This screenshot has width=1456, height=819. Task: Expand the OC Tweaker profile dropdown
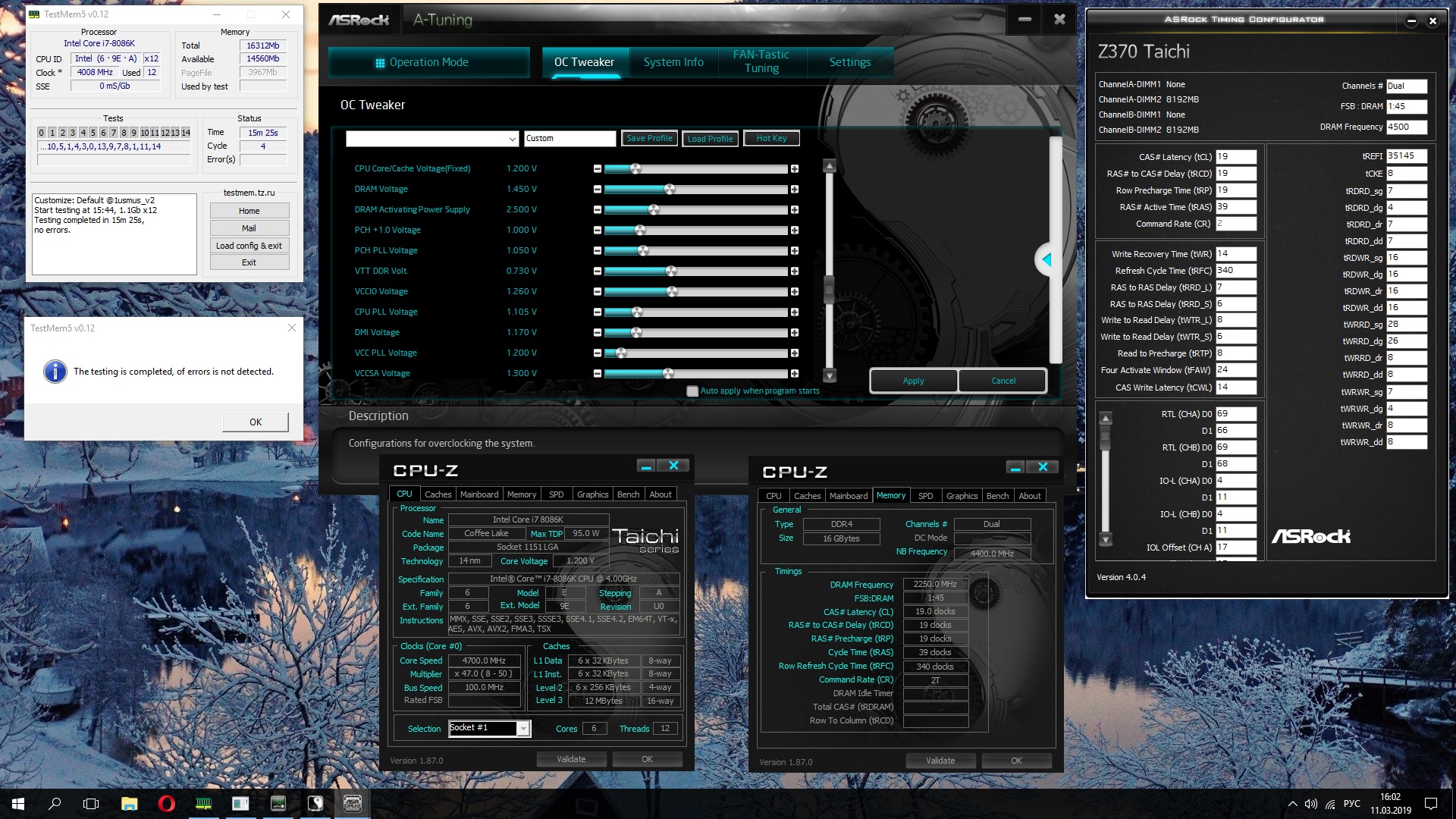(x=513, y=139)
